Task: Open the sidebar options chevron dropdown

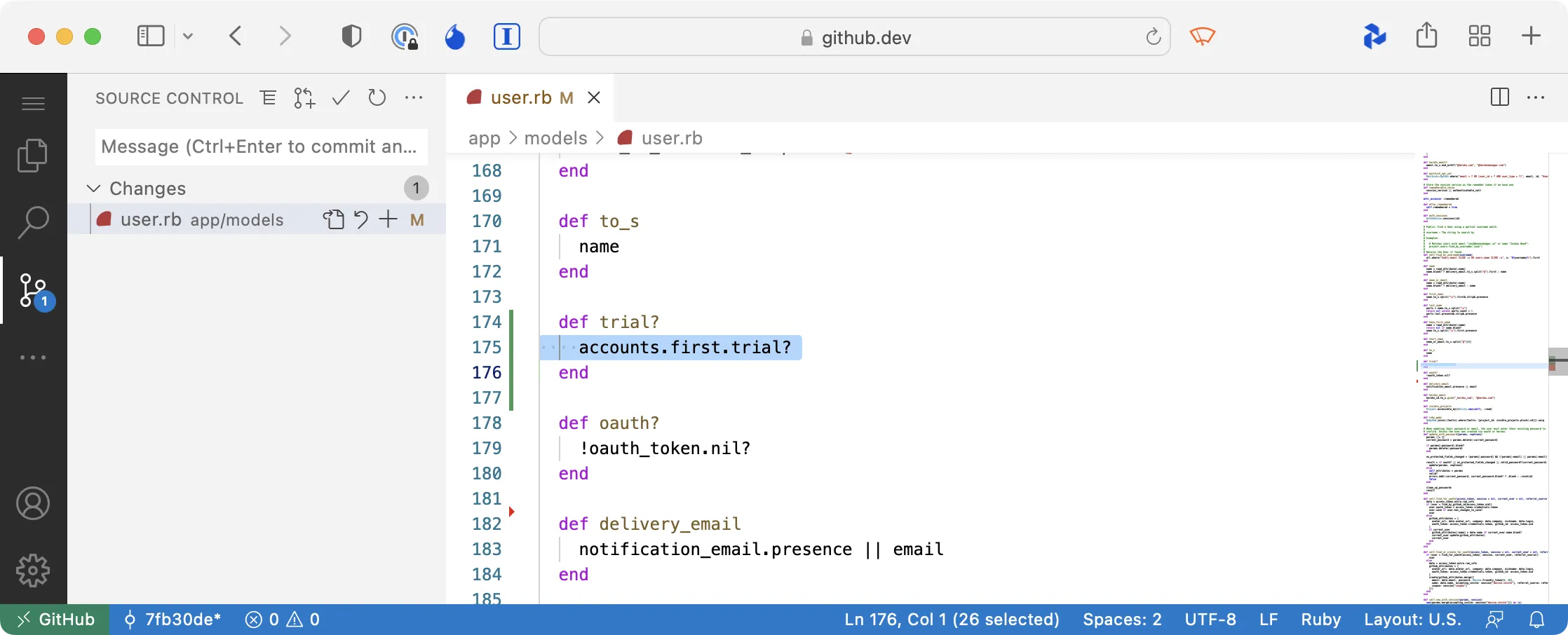Action: click(187, 36)
